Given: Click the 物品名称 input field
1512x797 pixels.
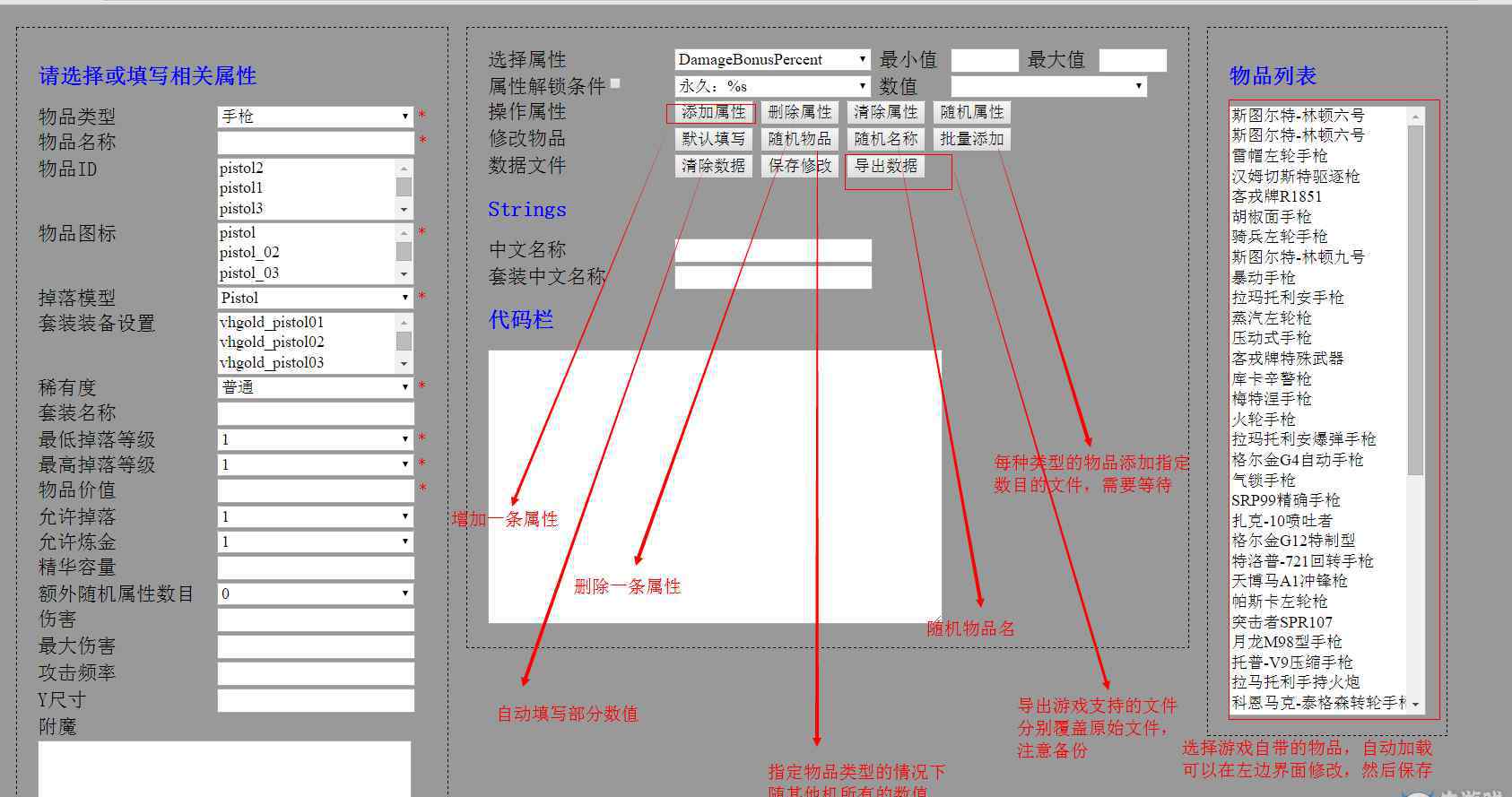Looking at the screenshot, I should point(316,142).
